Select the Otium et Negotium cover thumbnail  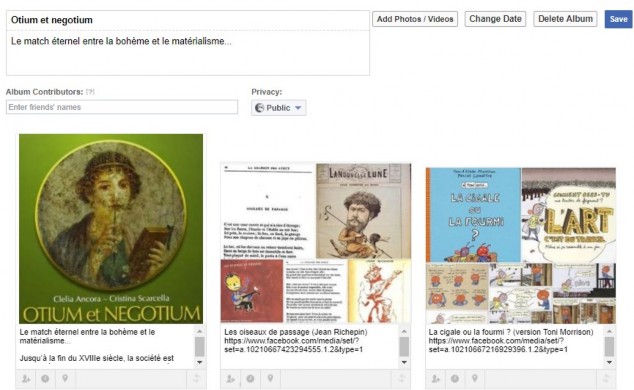[x=111, y=229]
